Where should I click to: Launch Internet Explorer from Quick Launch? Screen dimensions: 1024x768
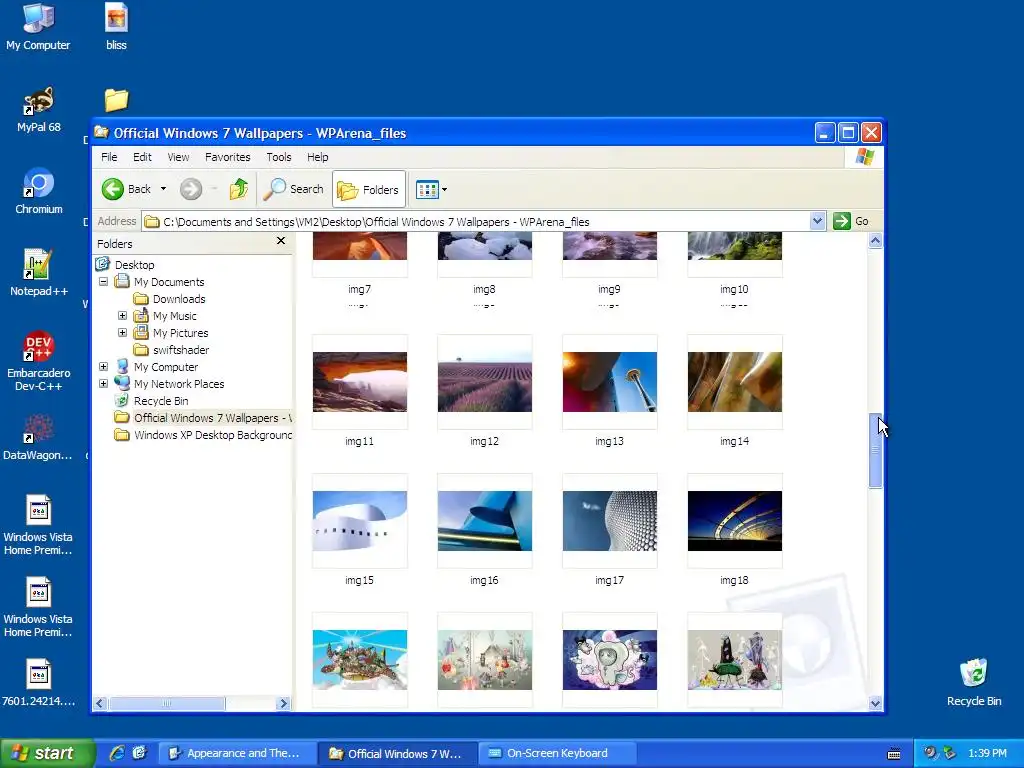[x=118, y=753]
